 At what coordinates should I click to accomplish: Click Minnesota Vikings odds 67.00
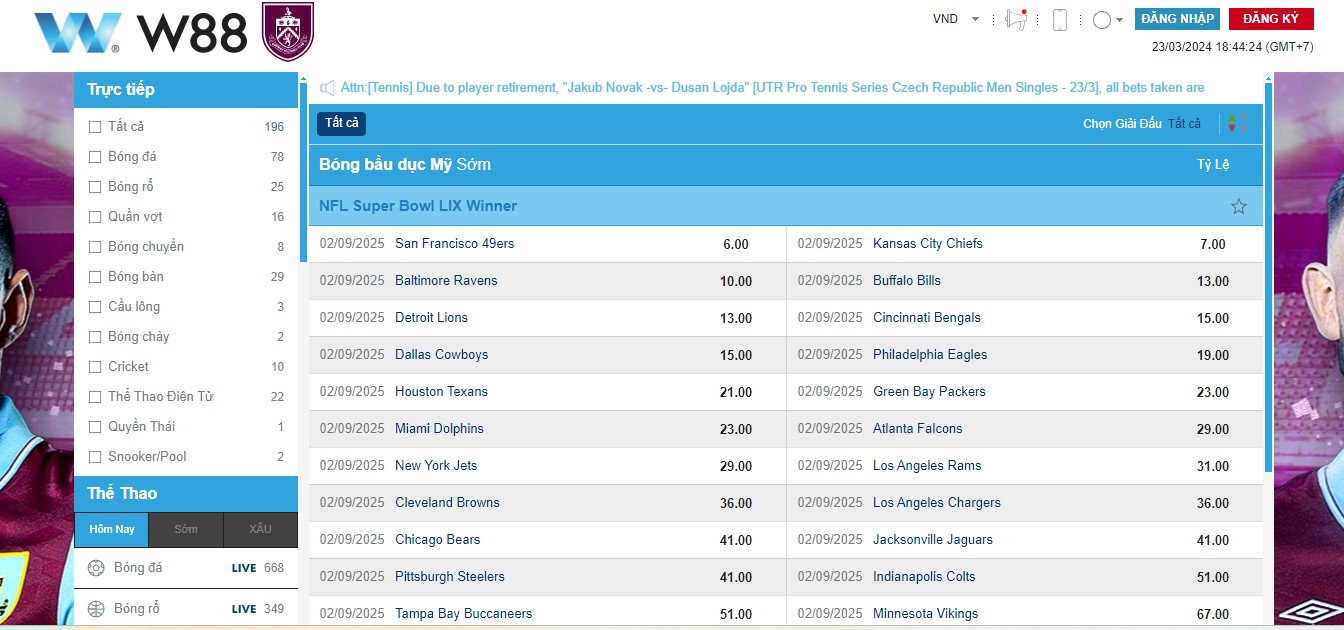[1213, 614]
